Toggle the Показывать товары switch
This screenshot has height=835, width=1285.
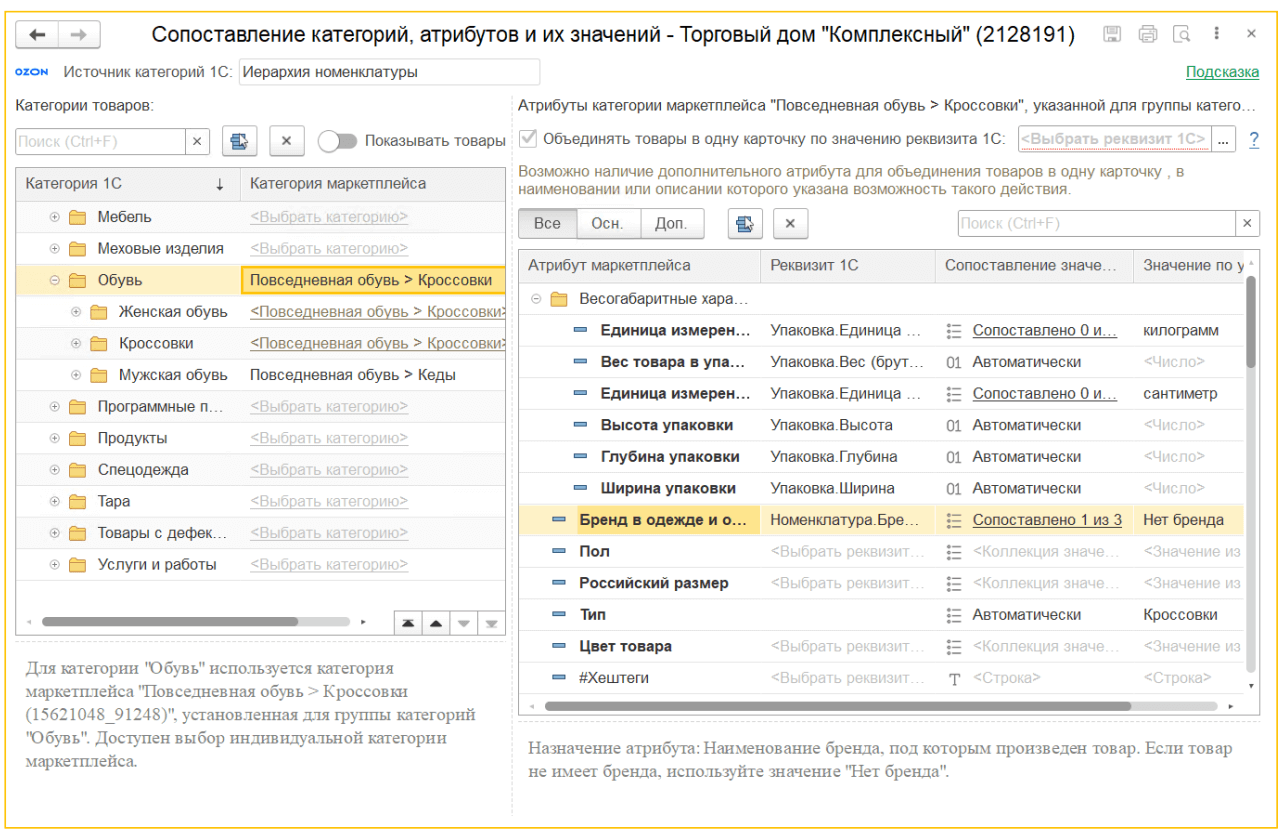click(337, 142)
